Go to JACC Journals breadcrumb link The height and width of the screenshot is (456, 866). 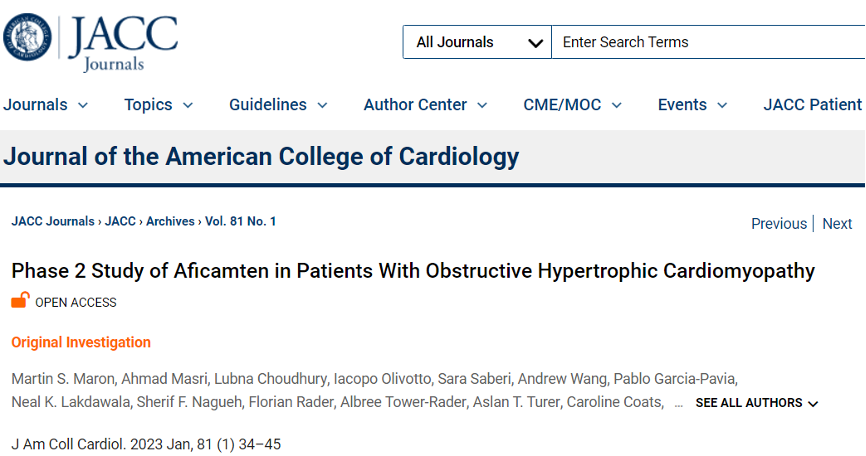tap(53, 221)
